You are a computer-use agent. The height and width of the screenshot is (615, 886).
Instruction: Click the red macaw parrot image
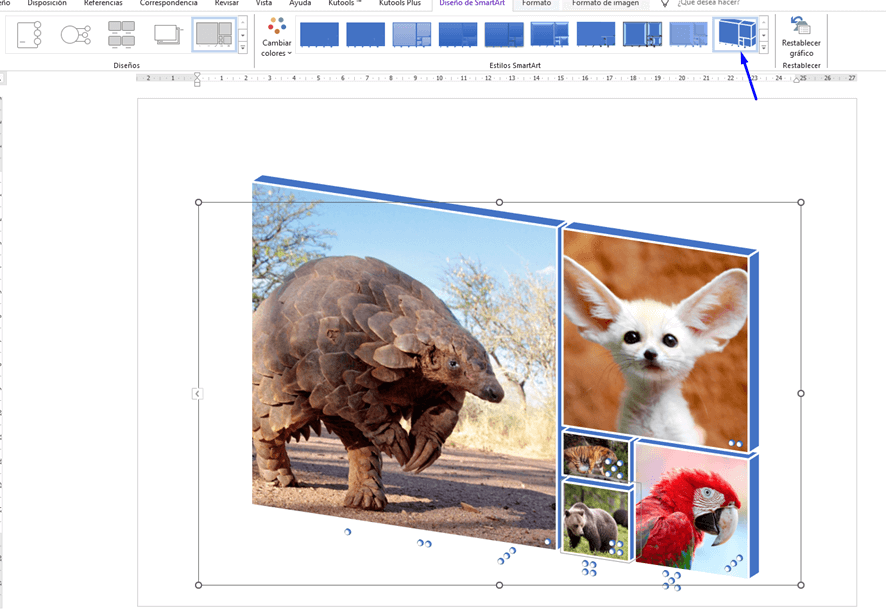(690, 510)
